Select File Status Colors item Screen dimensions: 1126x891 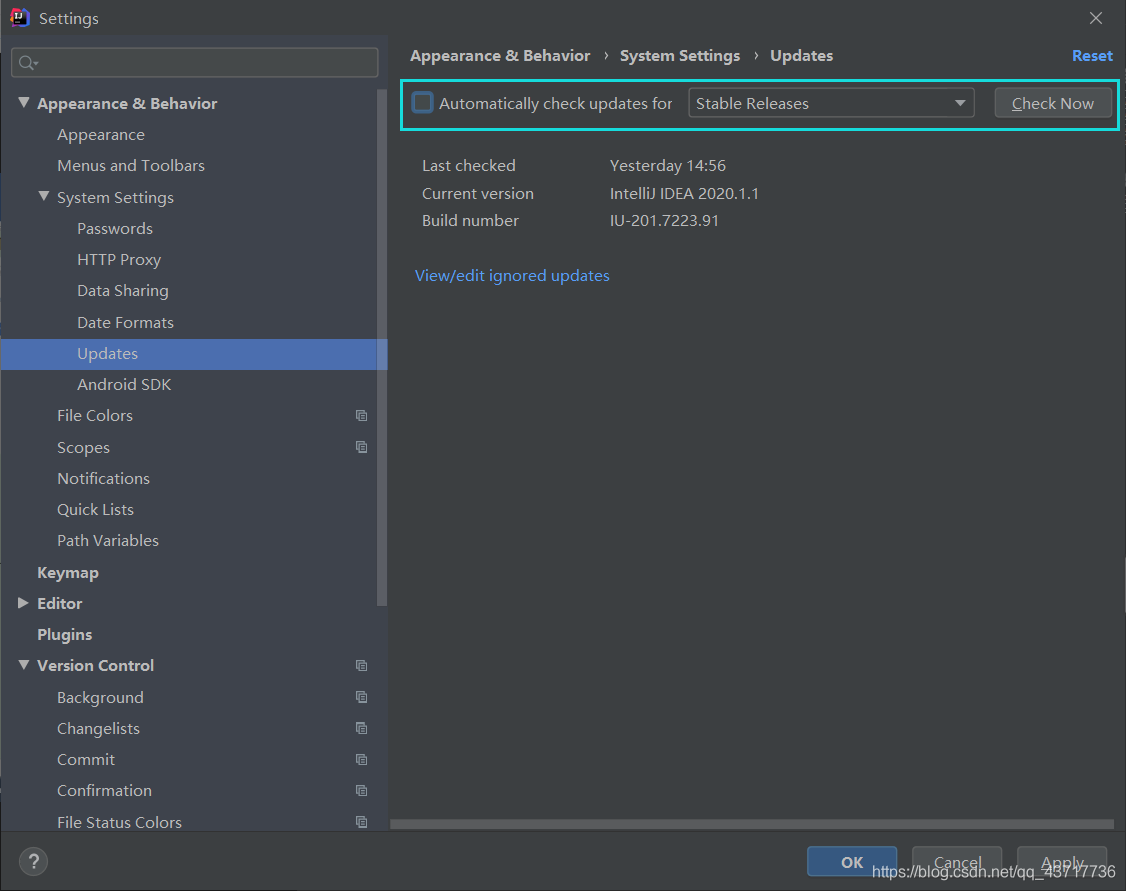119,822
